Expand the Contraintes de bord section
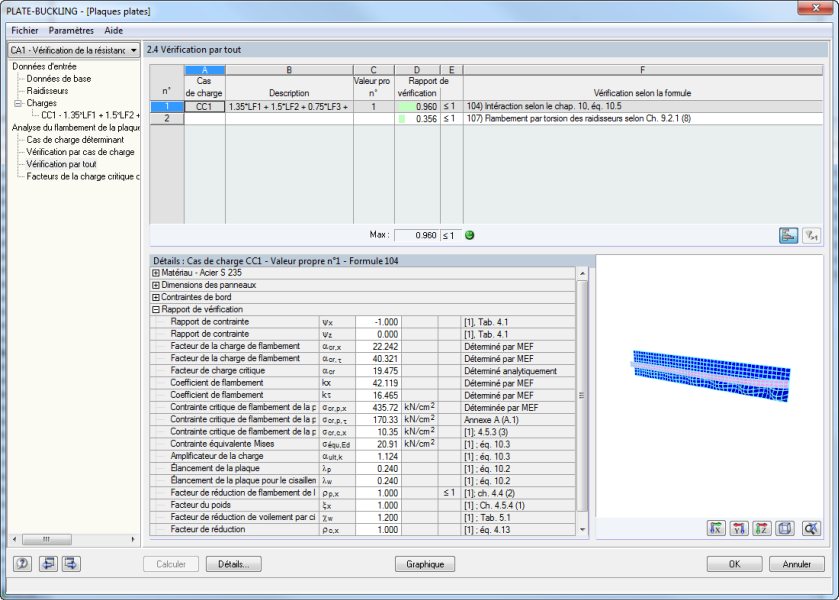This screenshot has height=600, width=839. pyautogui.click(x=156, y=298)
